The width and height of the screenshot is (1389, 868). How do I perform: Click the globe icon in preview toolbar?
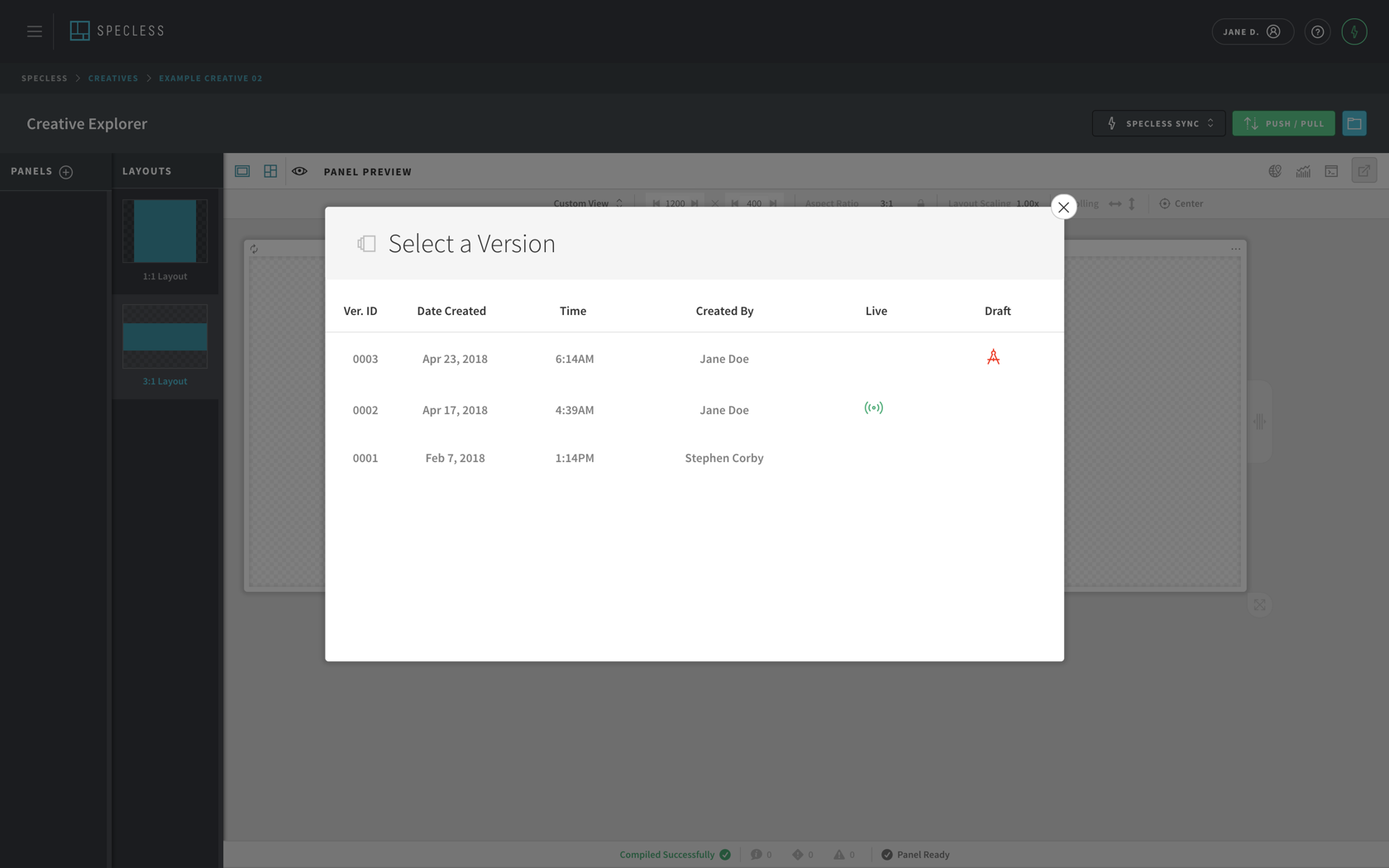(1275, 171)
